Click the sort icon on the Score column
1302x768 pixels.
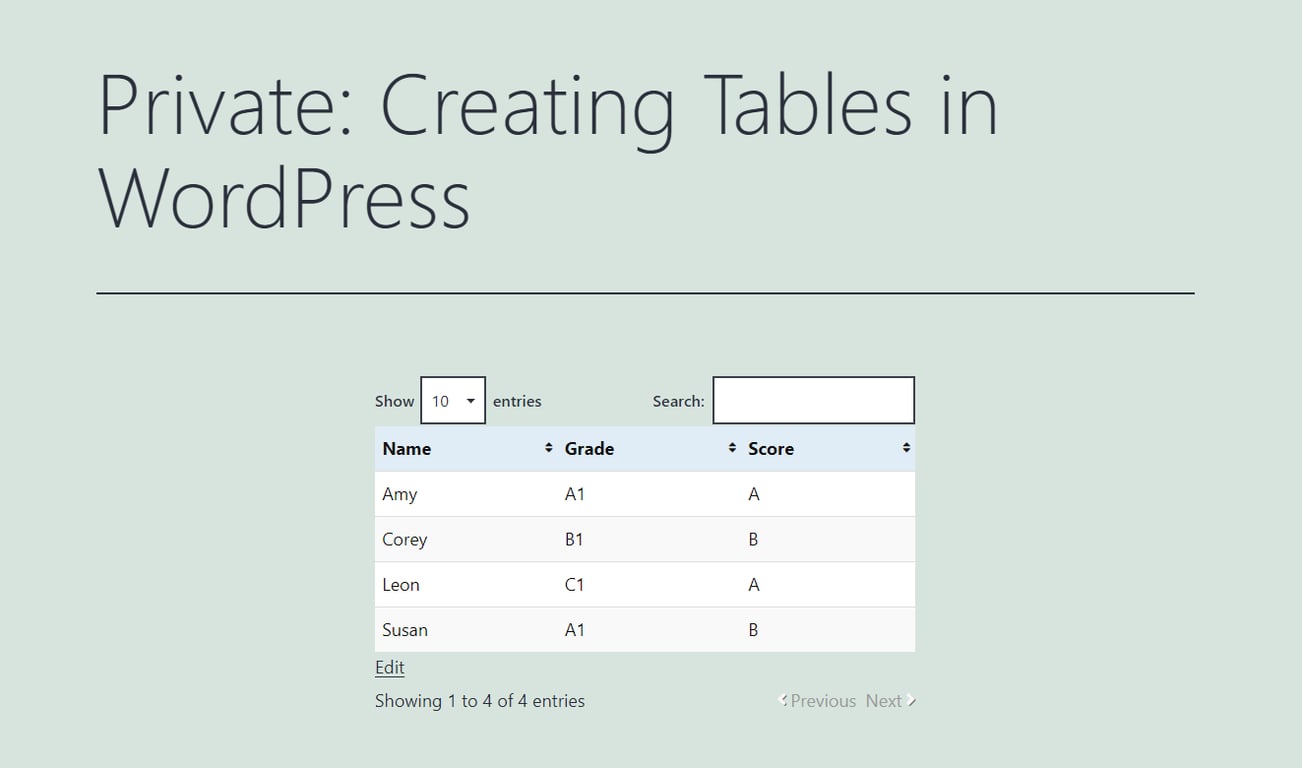[905, 448]
